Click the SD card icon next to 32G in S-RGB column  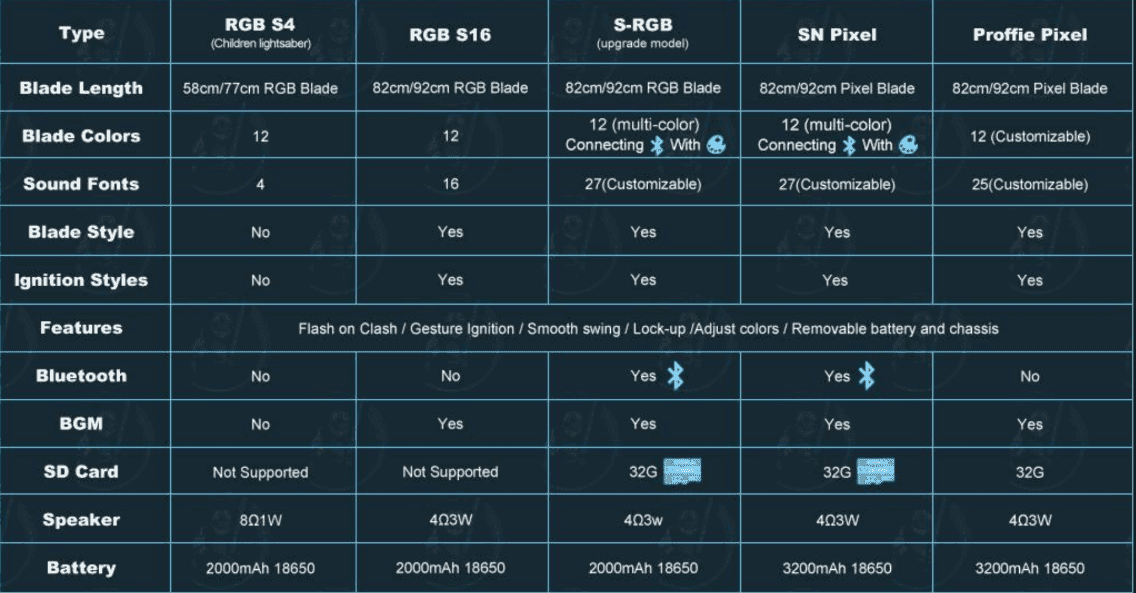coord(682,472)
